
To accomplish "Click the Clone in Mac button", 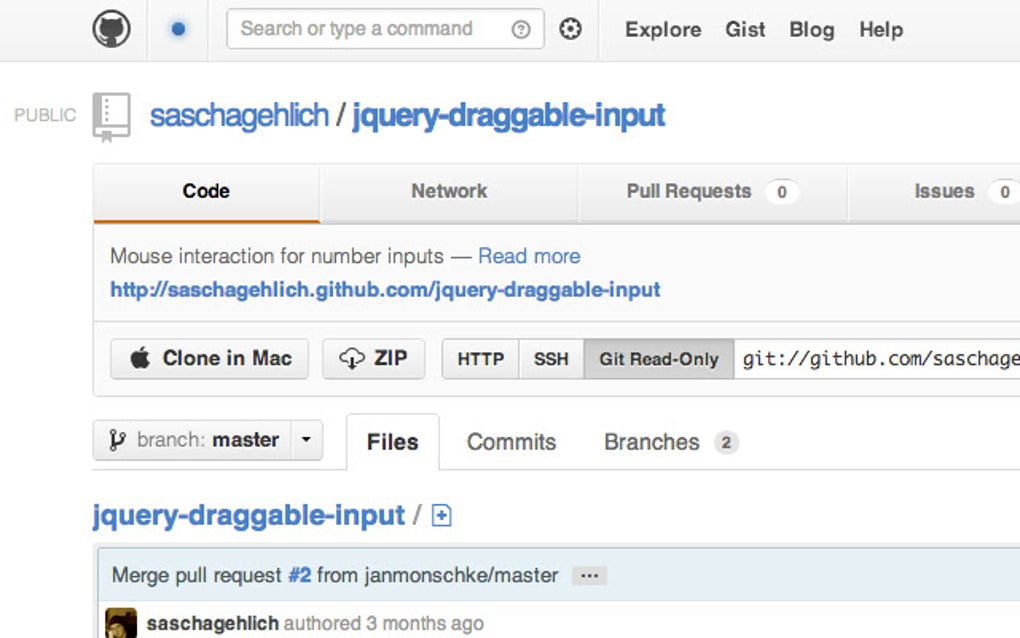I will pyautogui.click(x=209, y=359).
